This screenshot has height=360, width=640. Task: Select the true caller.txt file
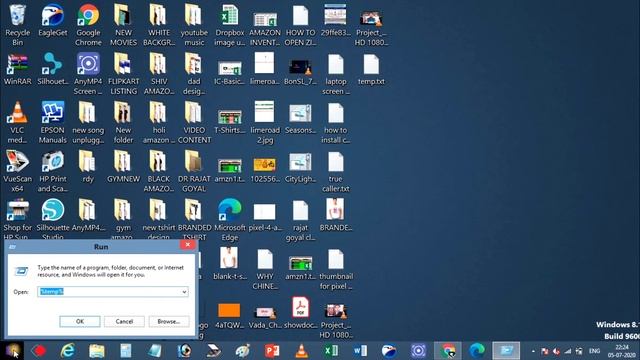336,171
